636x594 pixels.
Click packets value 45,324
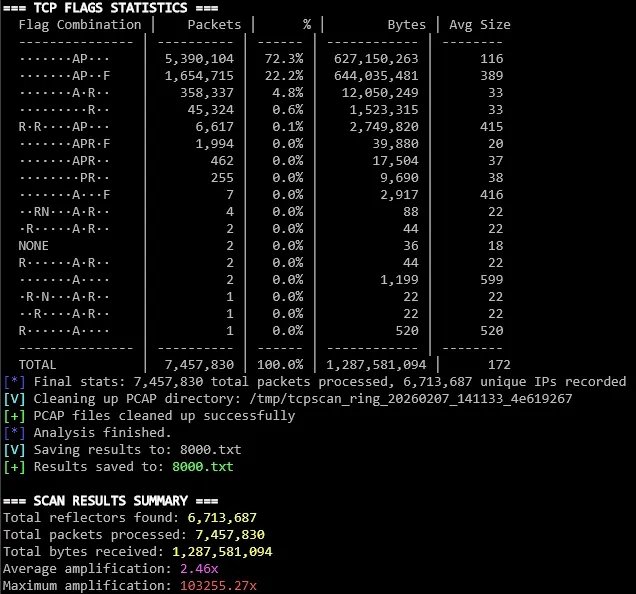tap(211, 110)
